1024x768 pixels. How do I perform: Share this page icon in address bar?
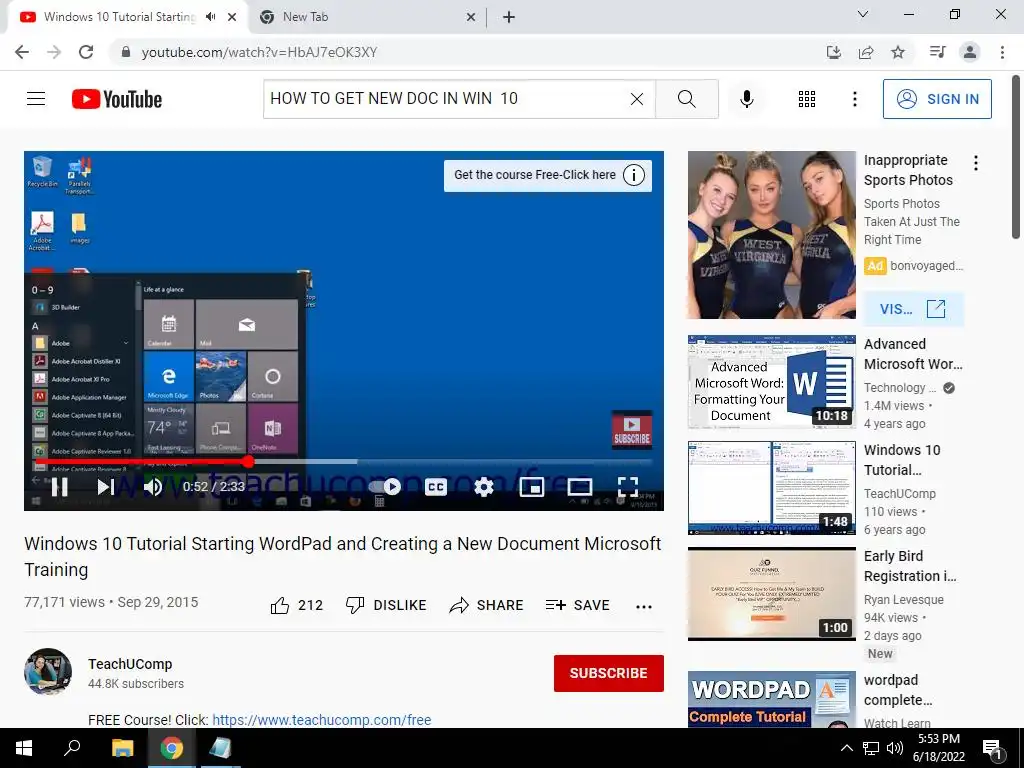pos(866,52)
